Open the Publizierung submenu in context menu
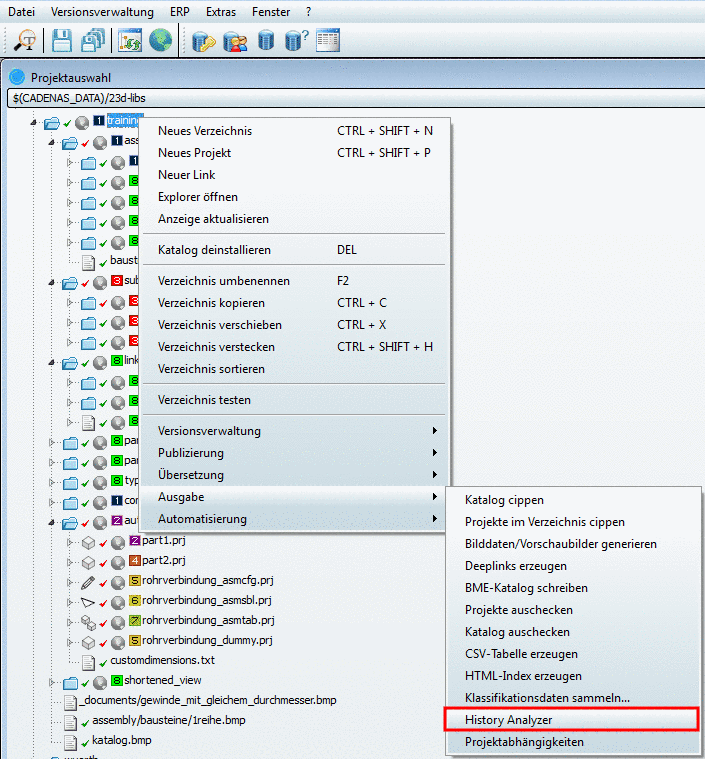The image size is (705, 759). click(x=294, y=453)
